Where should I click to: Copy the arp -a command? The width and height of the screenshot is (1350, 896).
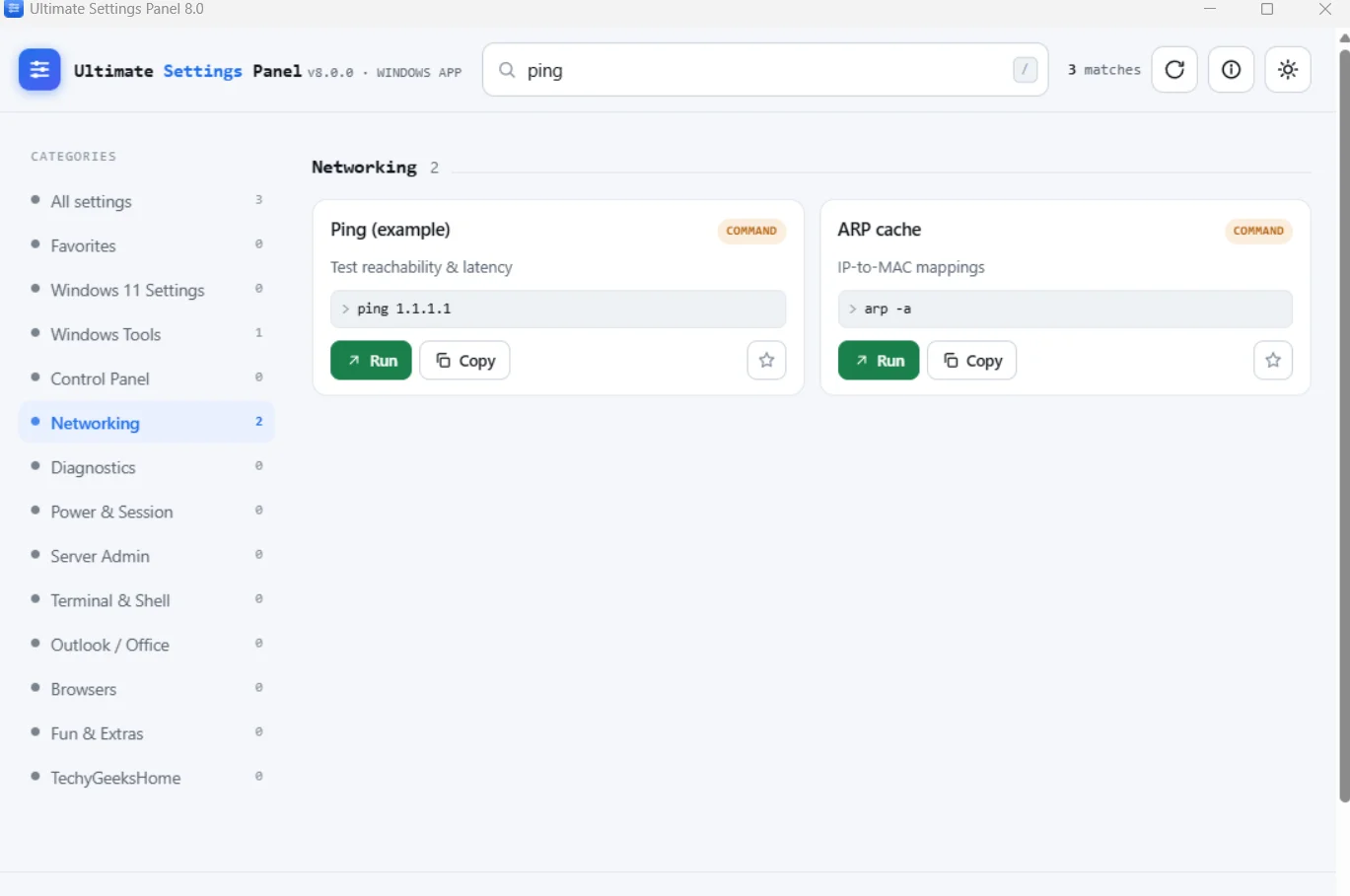[971, 361]
